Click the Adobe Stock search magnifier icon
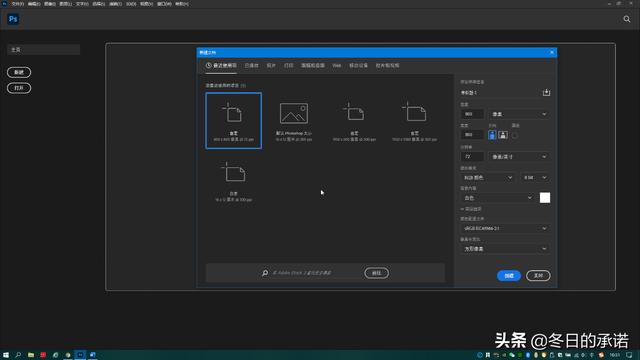Screen dimensions: 640x360 point(265,273)
